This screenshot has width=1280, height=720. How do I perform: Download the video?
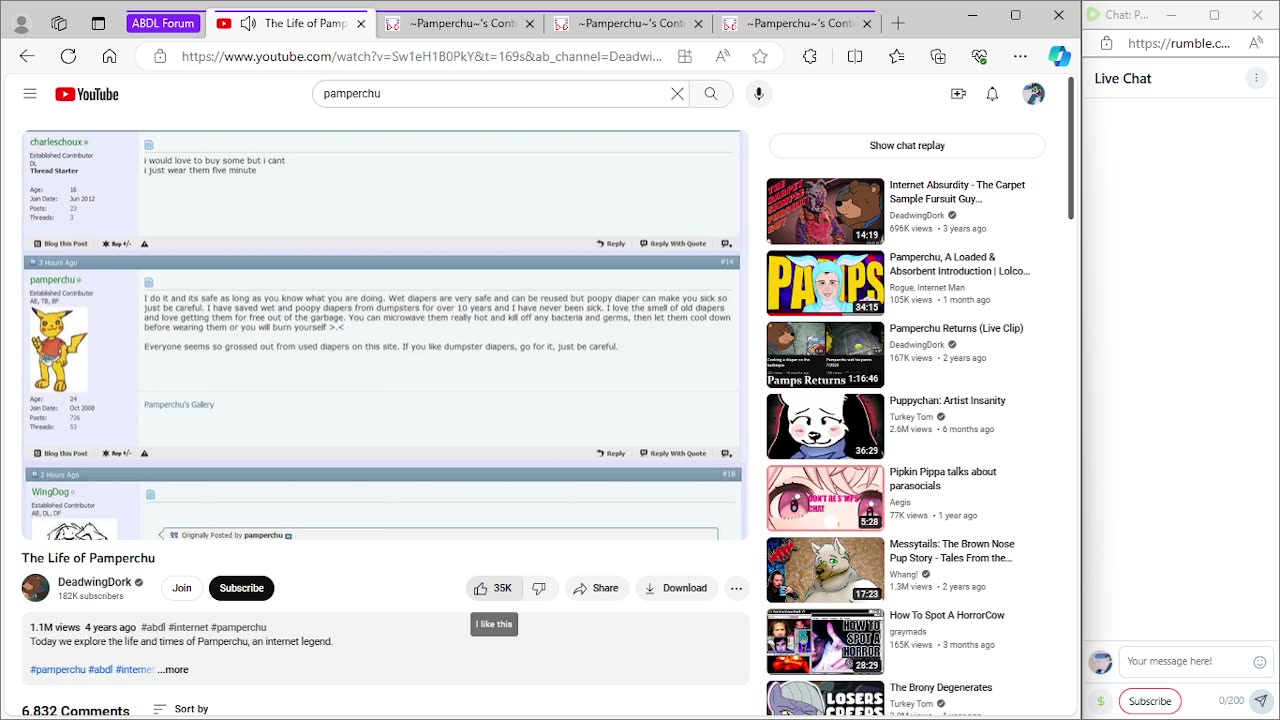tap(675, 588)
